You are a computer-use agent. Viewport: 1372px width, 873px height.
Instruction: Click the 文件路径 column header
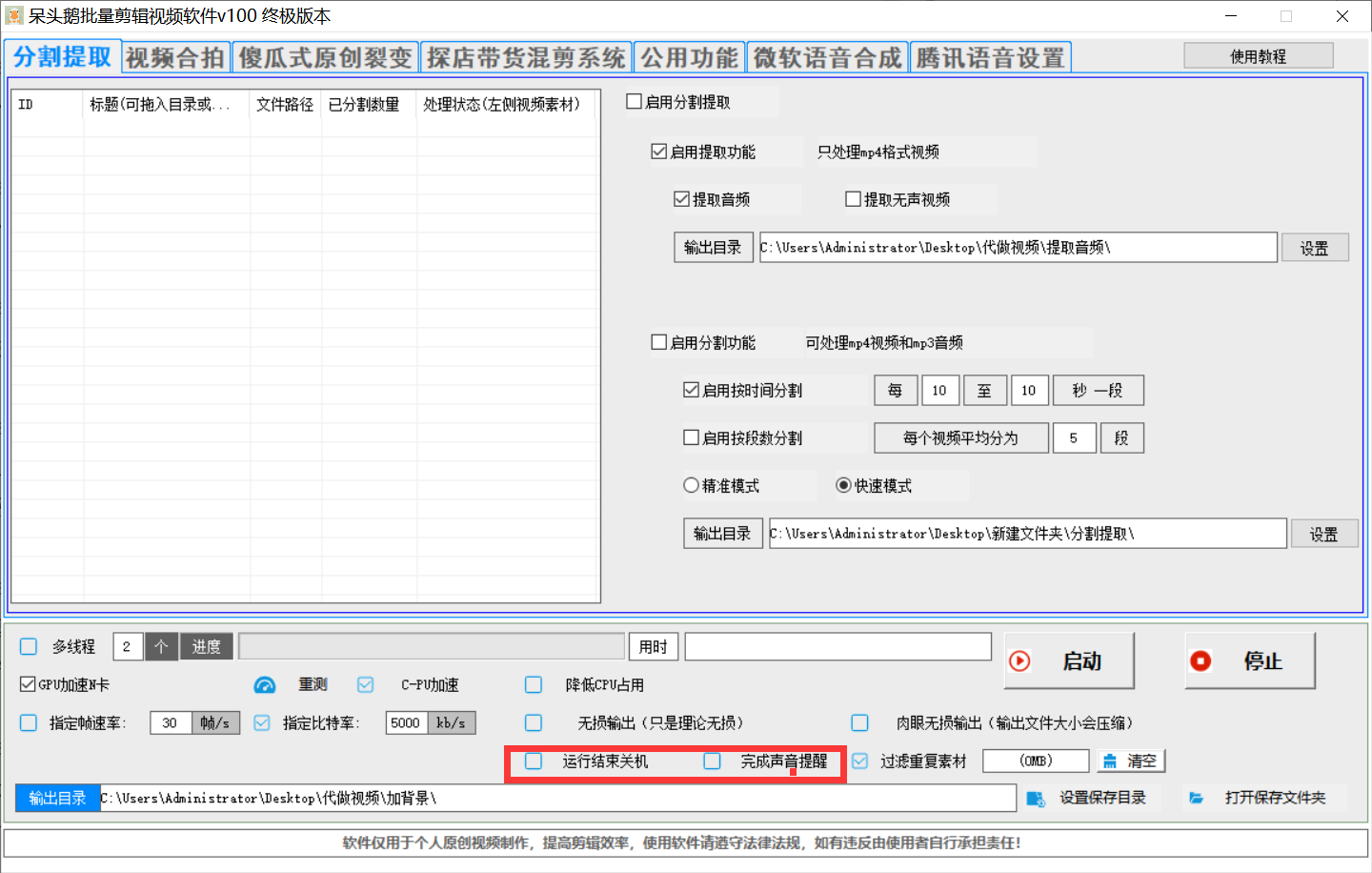(285, 105)
